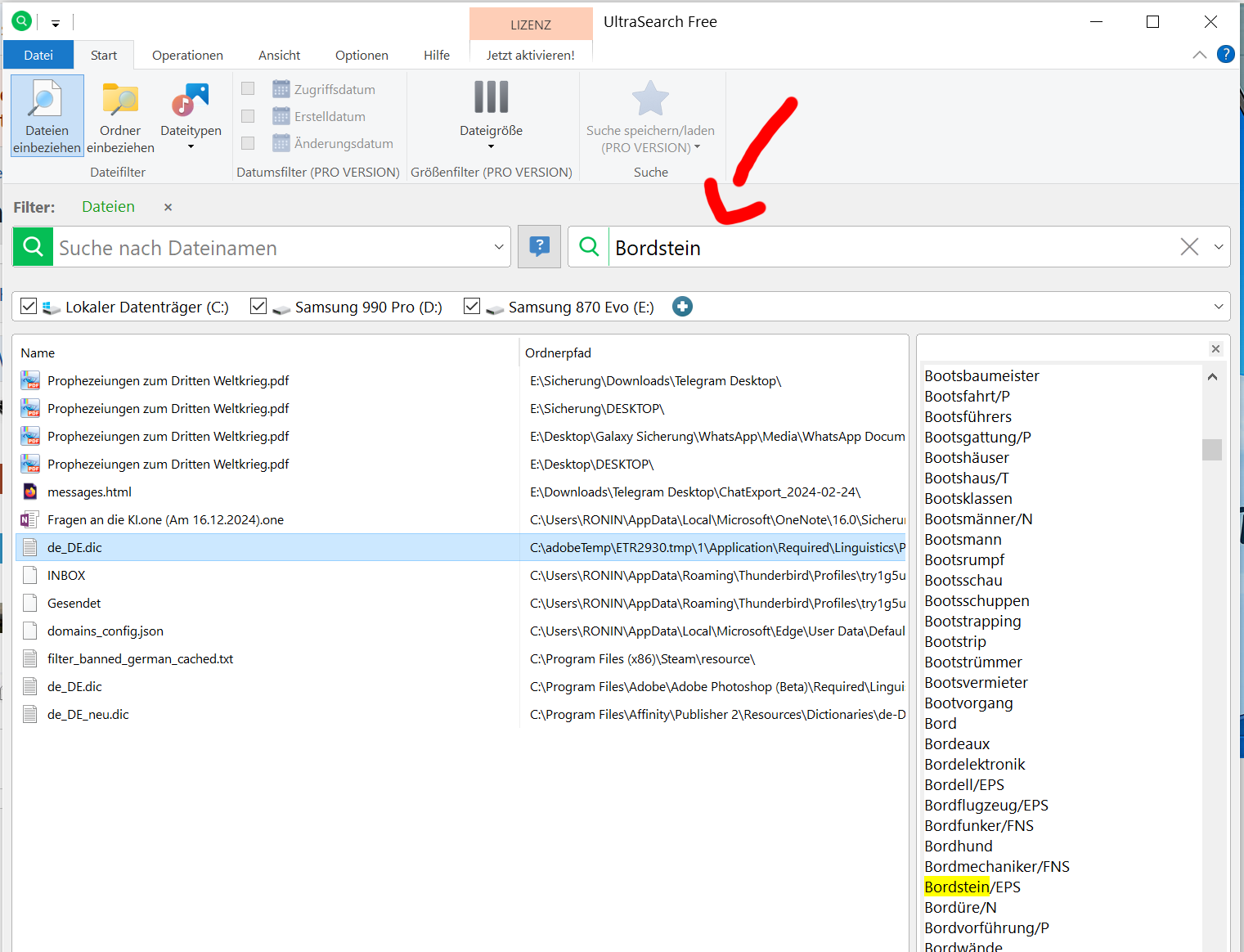Viewport: 1244px width, 952px height.
Task: Click the Lokaler Datenträger (C:) drive icon
Action: pyautogui.click(x=52, y=308)
